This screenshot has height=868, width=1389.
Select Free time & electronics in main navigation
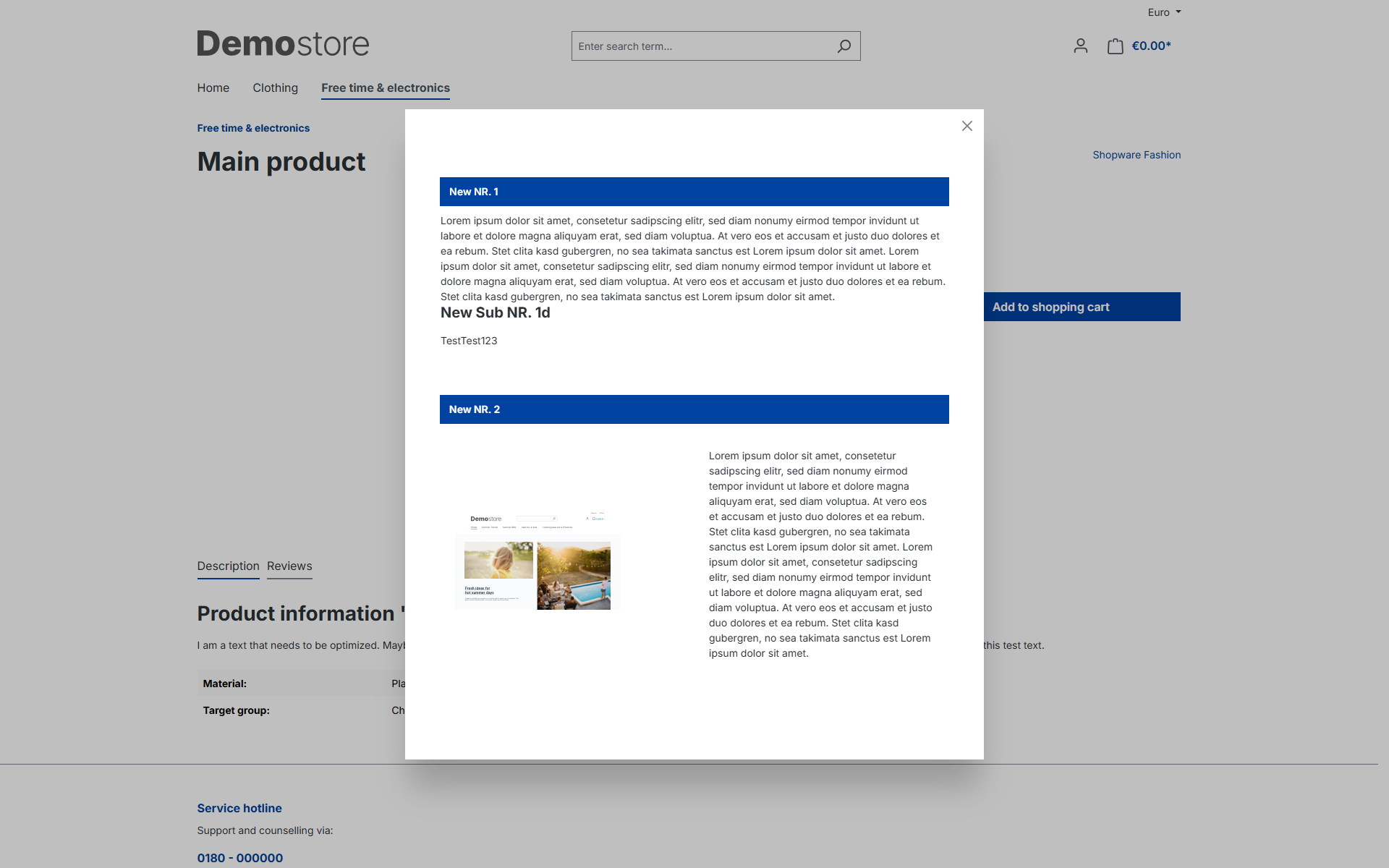(x=386, y=88)
